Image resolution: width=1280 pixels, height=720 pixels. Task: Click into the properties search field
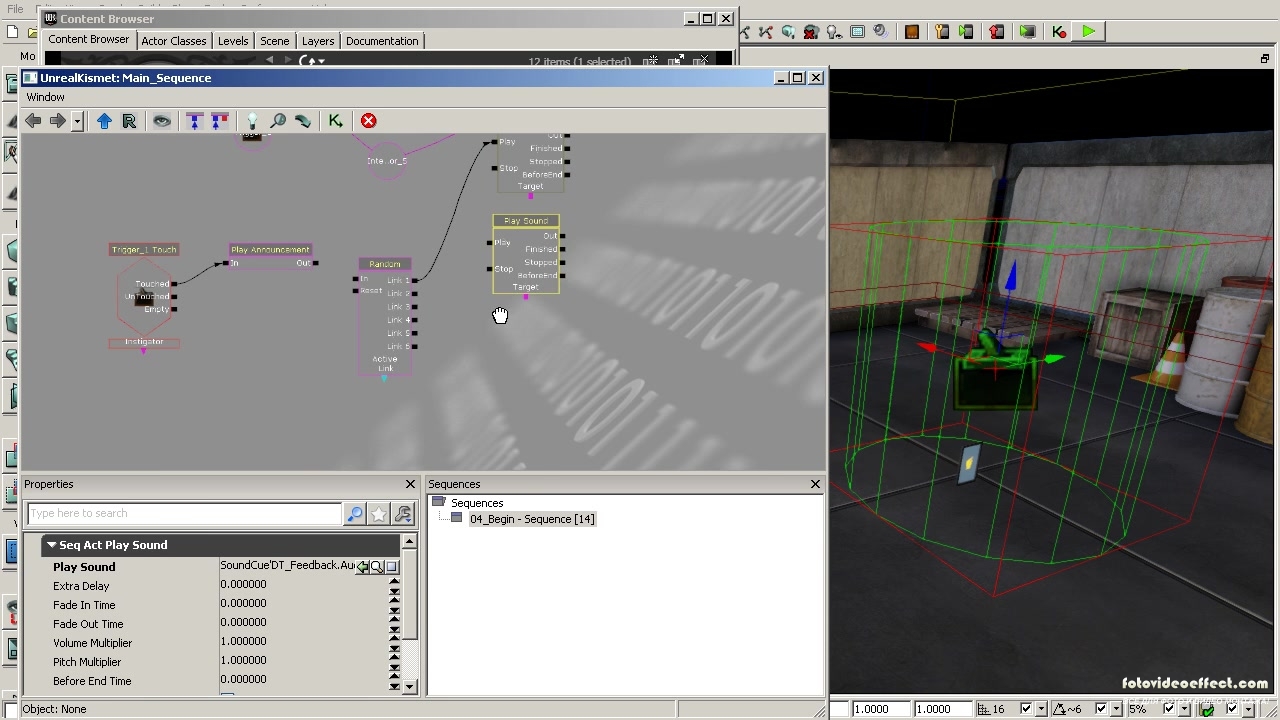click(184, 514)
